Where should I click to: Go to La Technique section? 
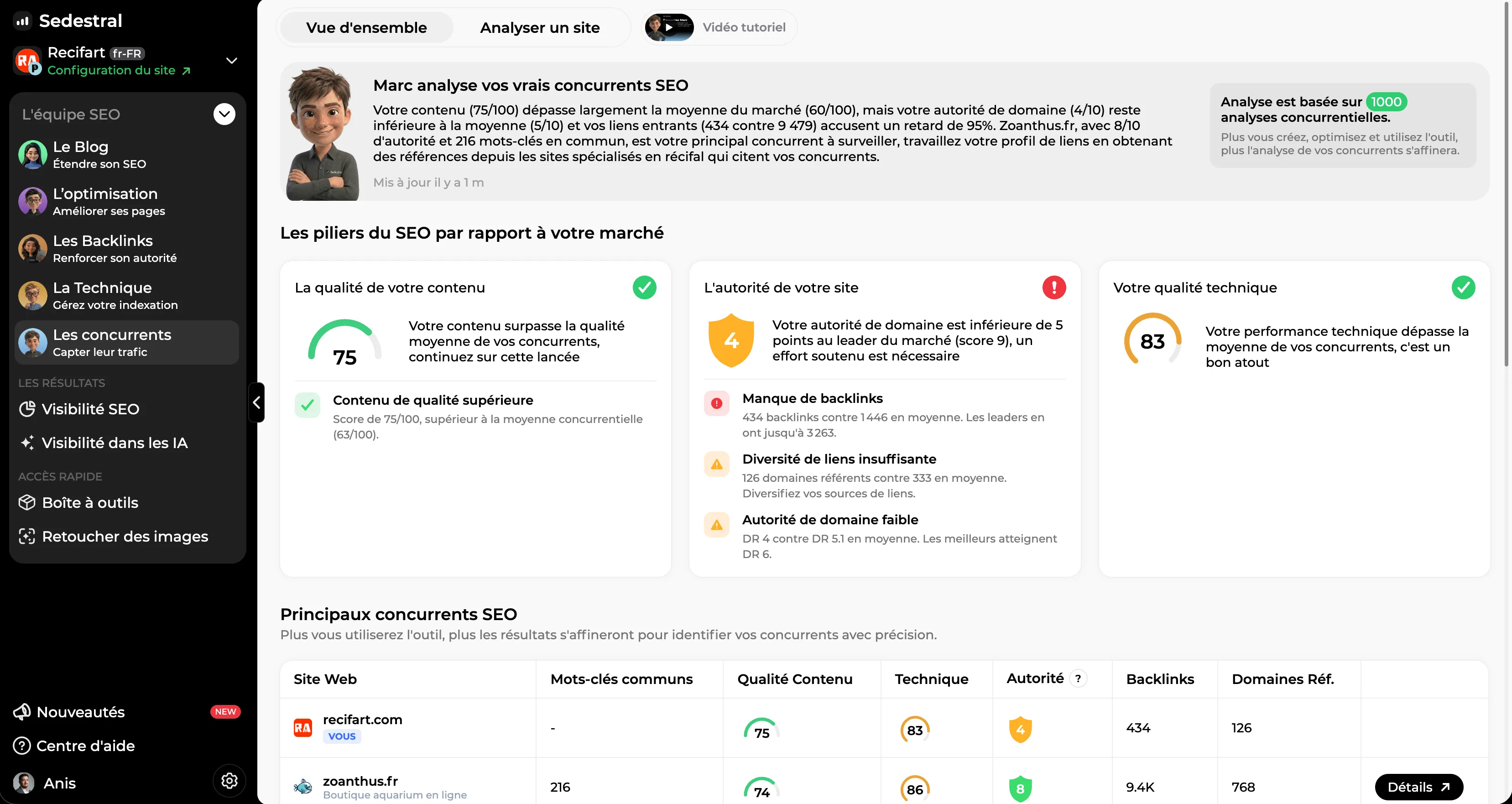127,295
